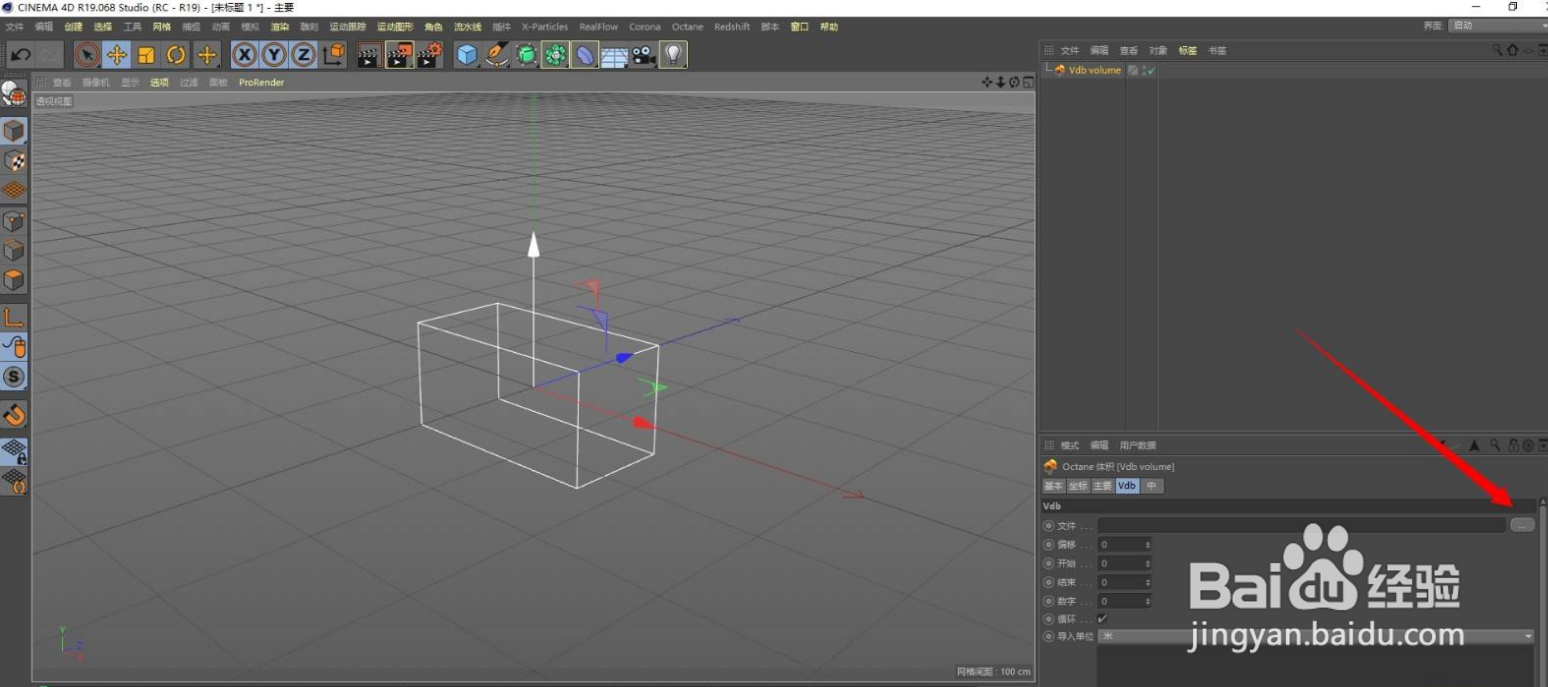
Task: Switch to 主要 attribute tab
Action: point(1102,486)
